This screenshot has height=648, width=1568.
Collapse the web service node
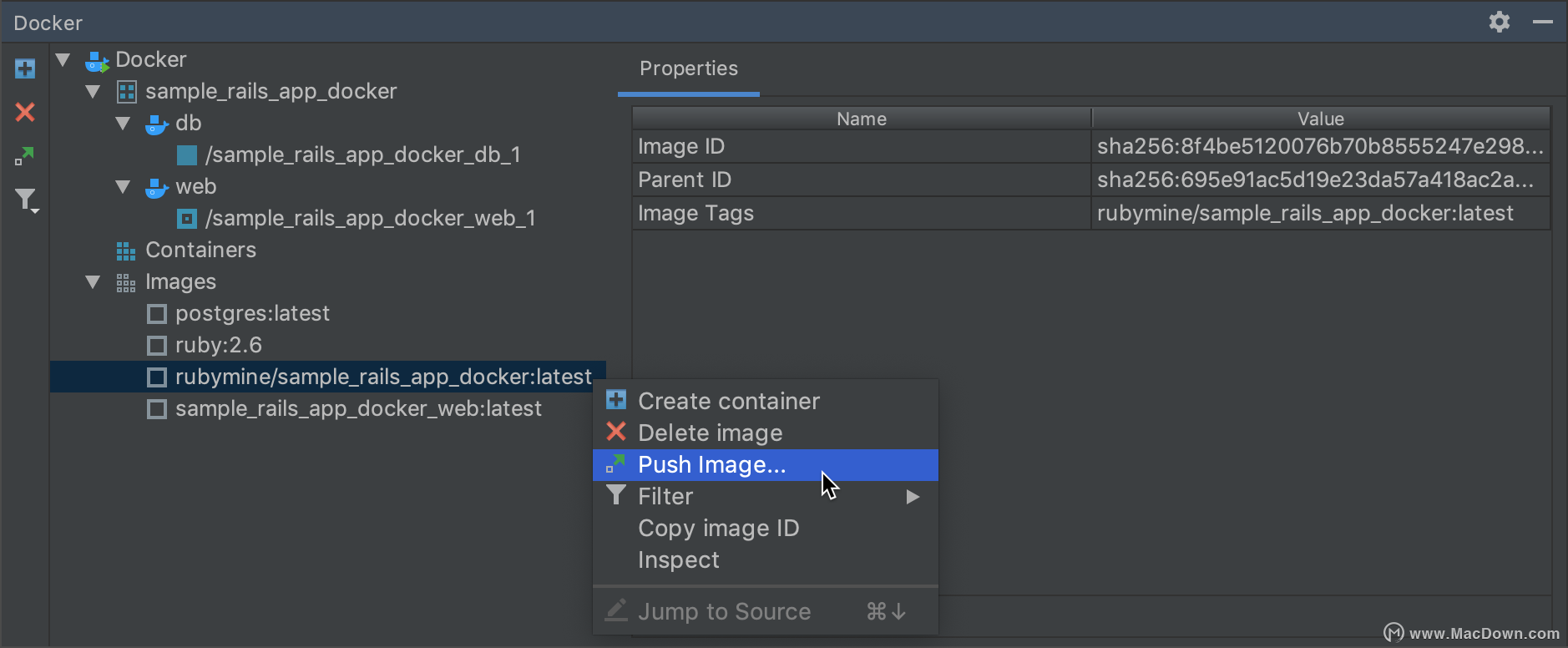(123, 187)
